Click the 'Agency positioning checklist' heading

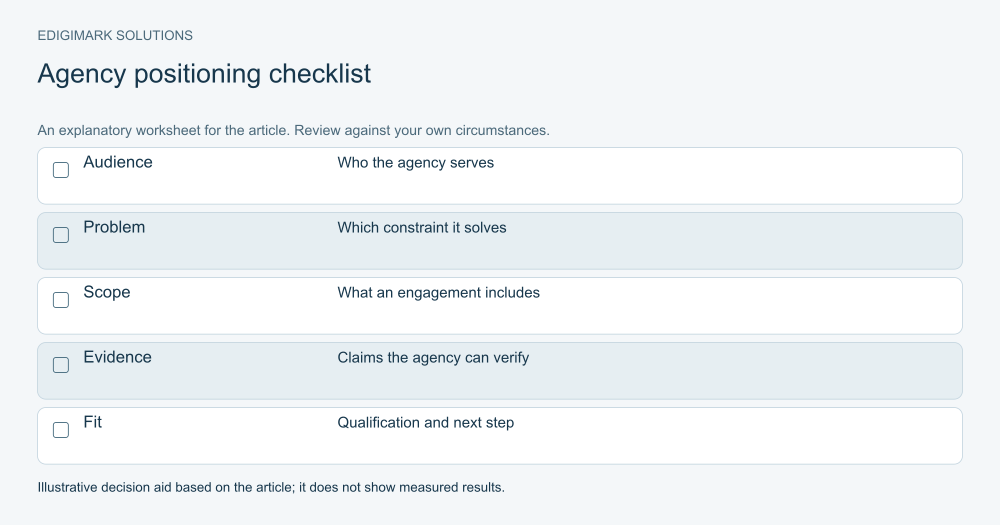point(204,74)
